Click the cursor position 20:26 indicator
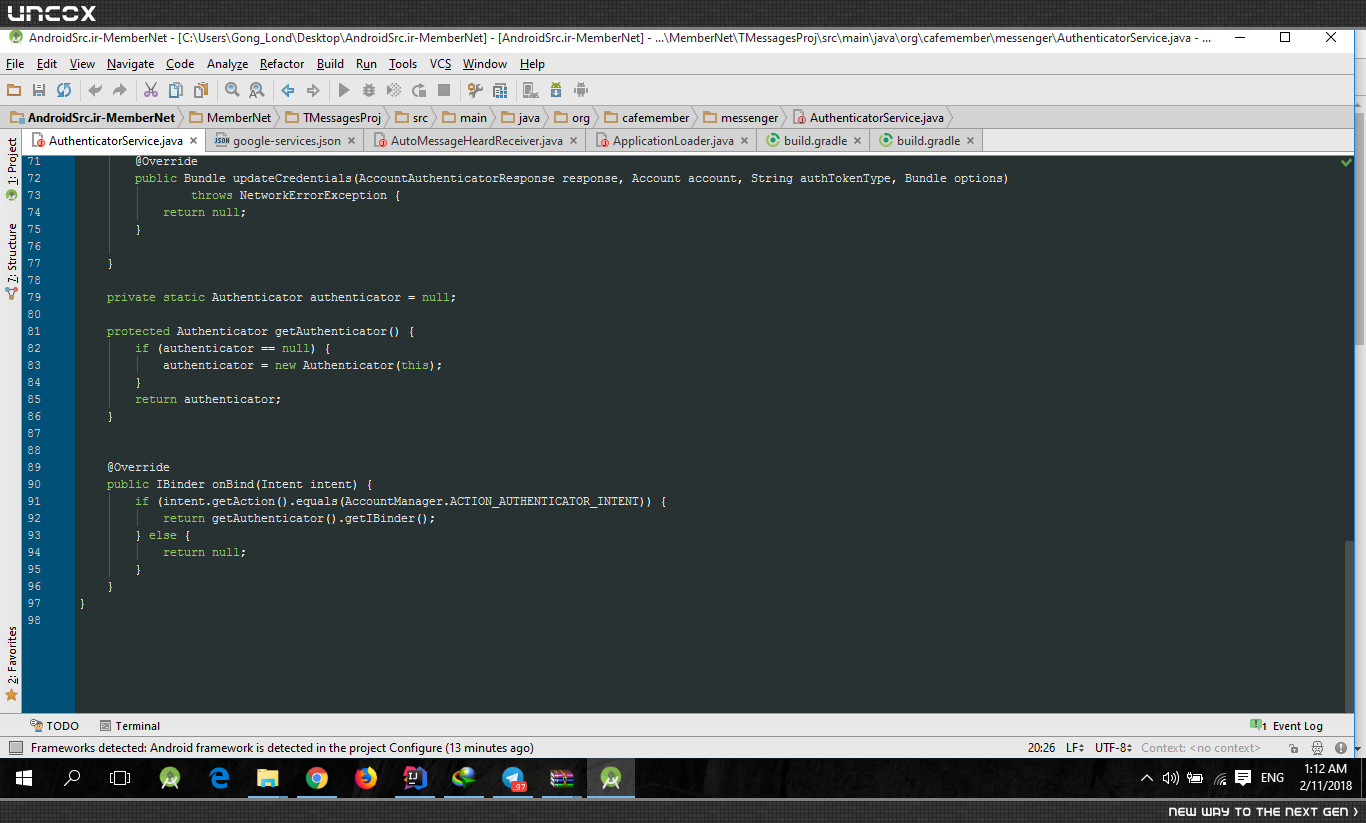The image size is (1366, 823). pos(1041,748)
